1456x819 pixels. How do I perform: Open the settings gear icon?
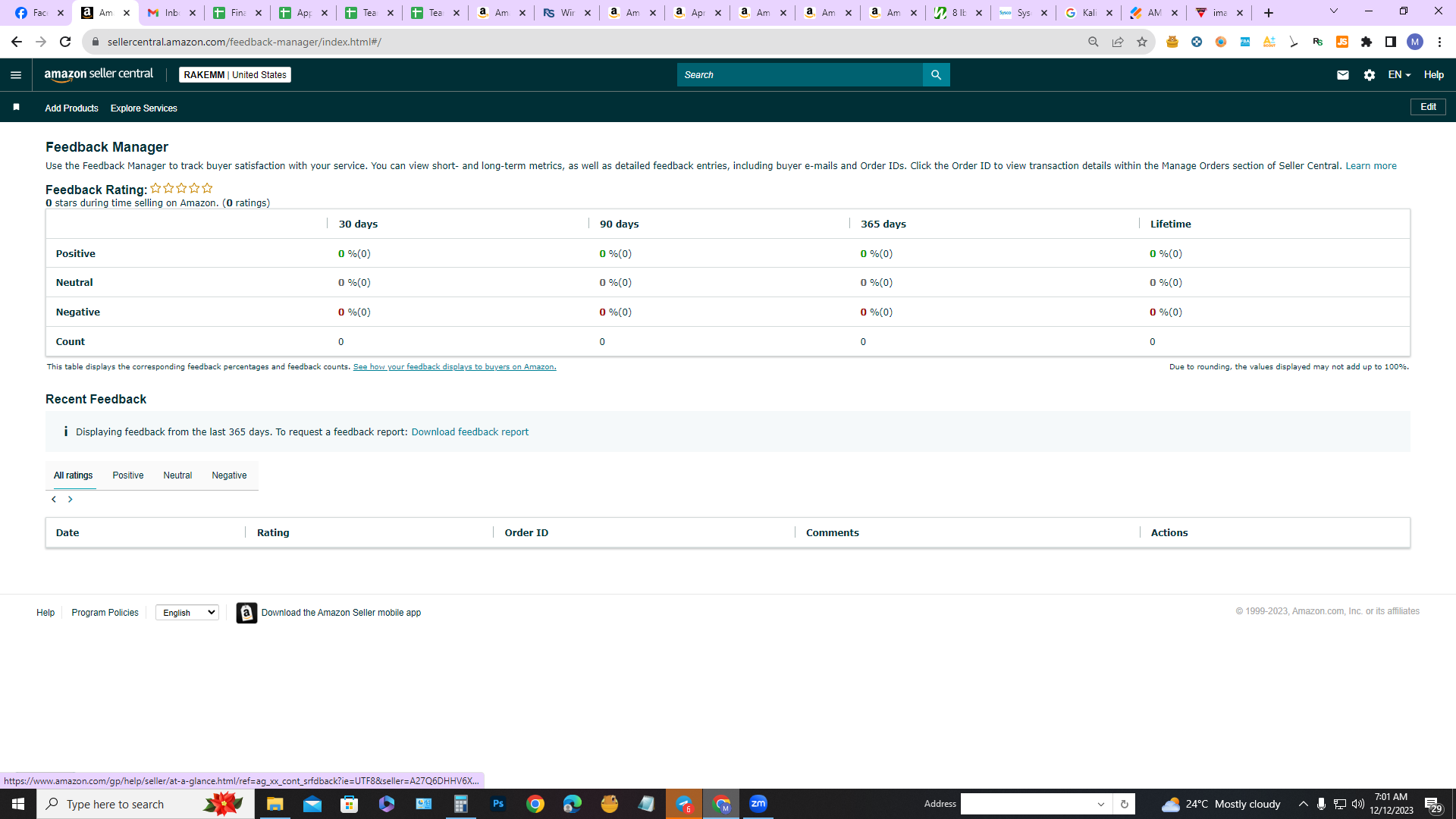1370,75
